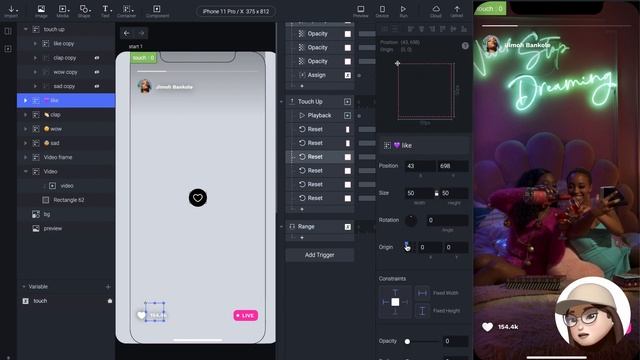Toggle the Fixed Width constraint
The height and width of the screenshot is (360, 640).
point(422,293)
